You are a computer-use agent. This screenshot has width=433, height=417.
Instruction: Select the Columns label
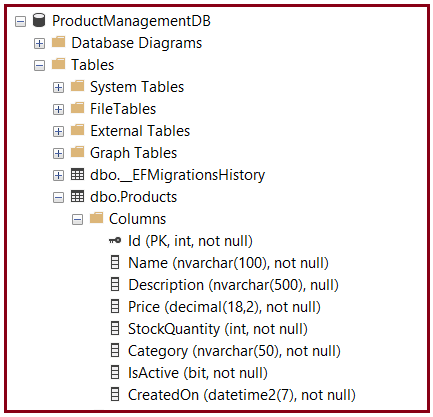click(137, 219)
